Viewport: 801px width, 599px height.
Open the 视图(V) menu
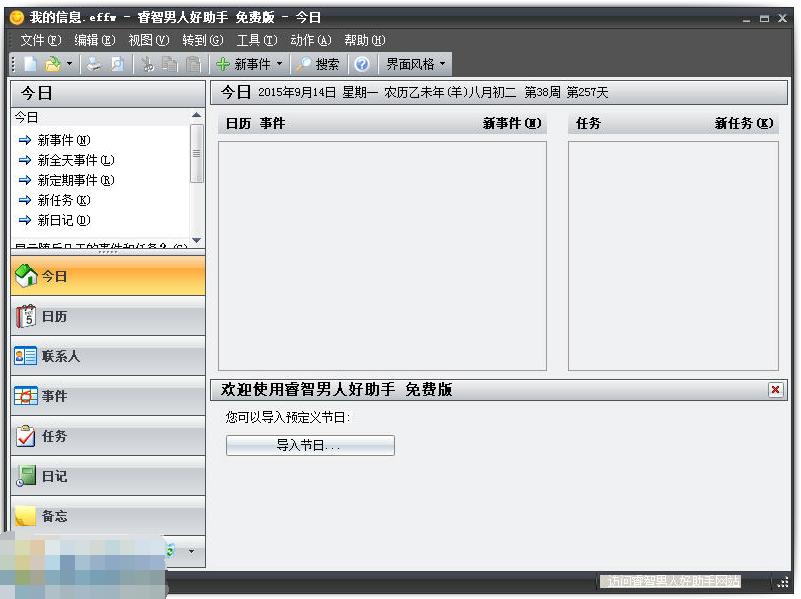click(x=149, y=40)
